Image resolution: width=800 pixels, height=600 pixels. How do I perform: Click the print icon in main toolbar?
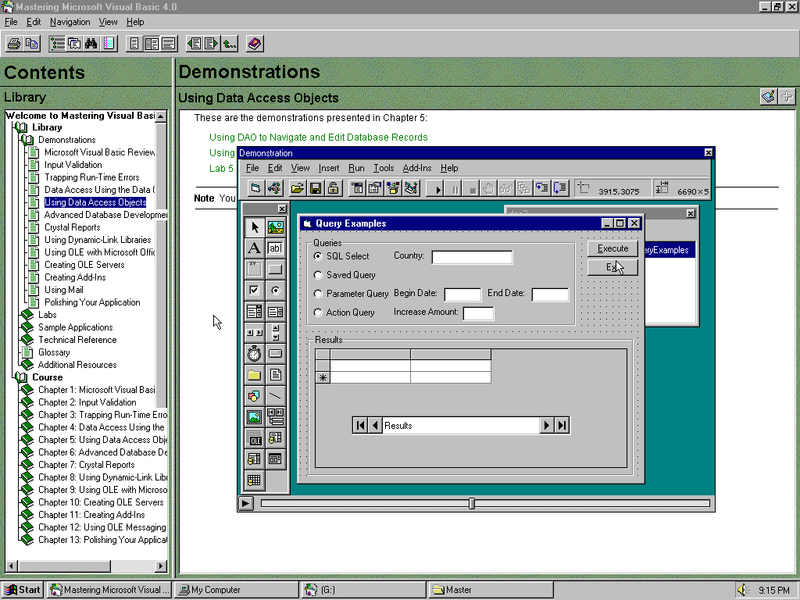point(14,44)
